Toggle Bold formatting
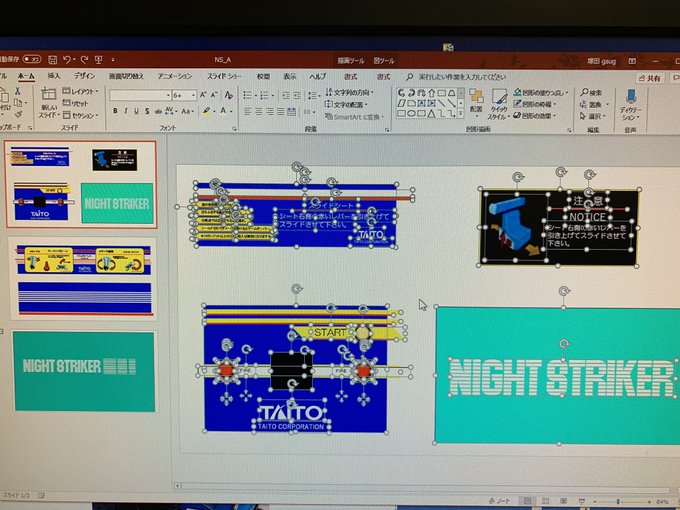Screen dimensions: 680x510 point(115,111)
